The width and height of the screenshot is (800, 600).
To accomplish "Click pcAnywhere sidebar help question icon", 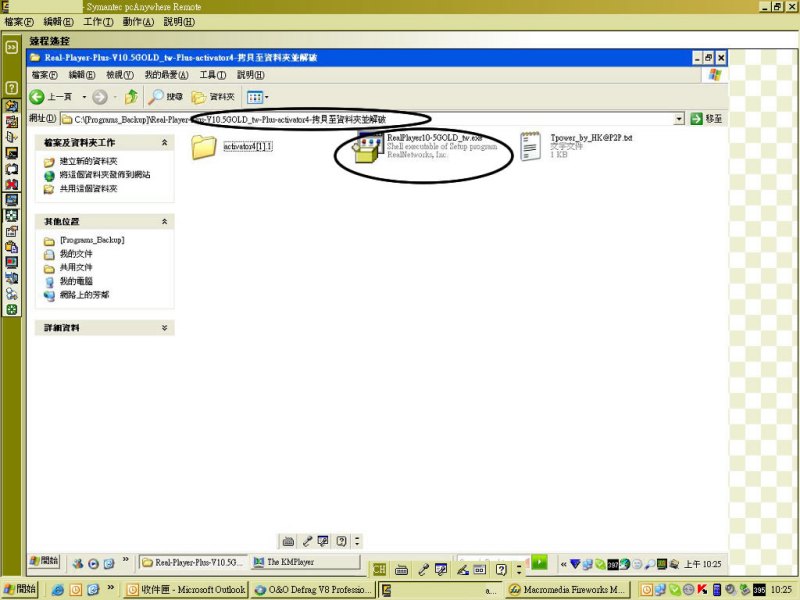I will pos(11,88).
